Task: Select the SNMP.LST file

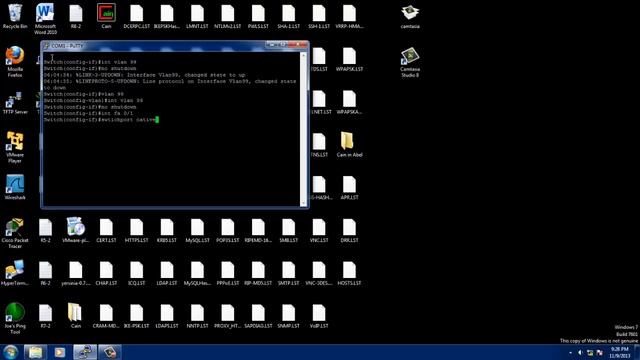Action: click(x=289, y=316)
